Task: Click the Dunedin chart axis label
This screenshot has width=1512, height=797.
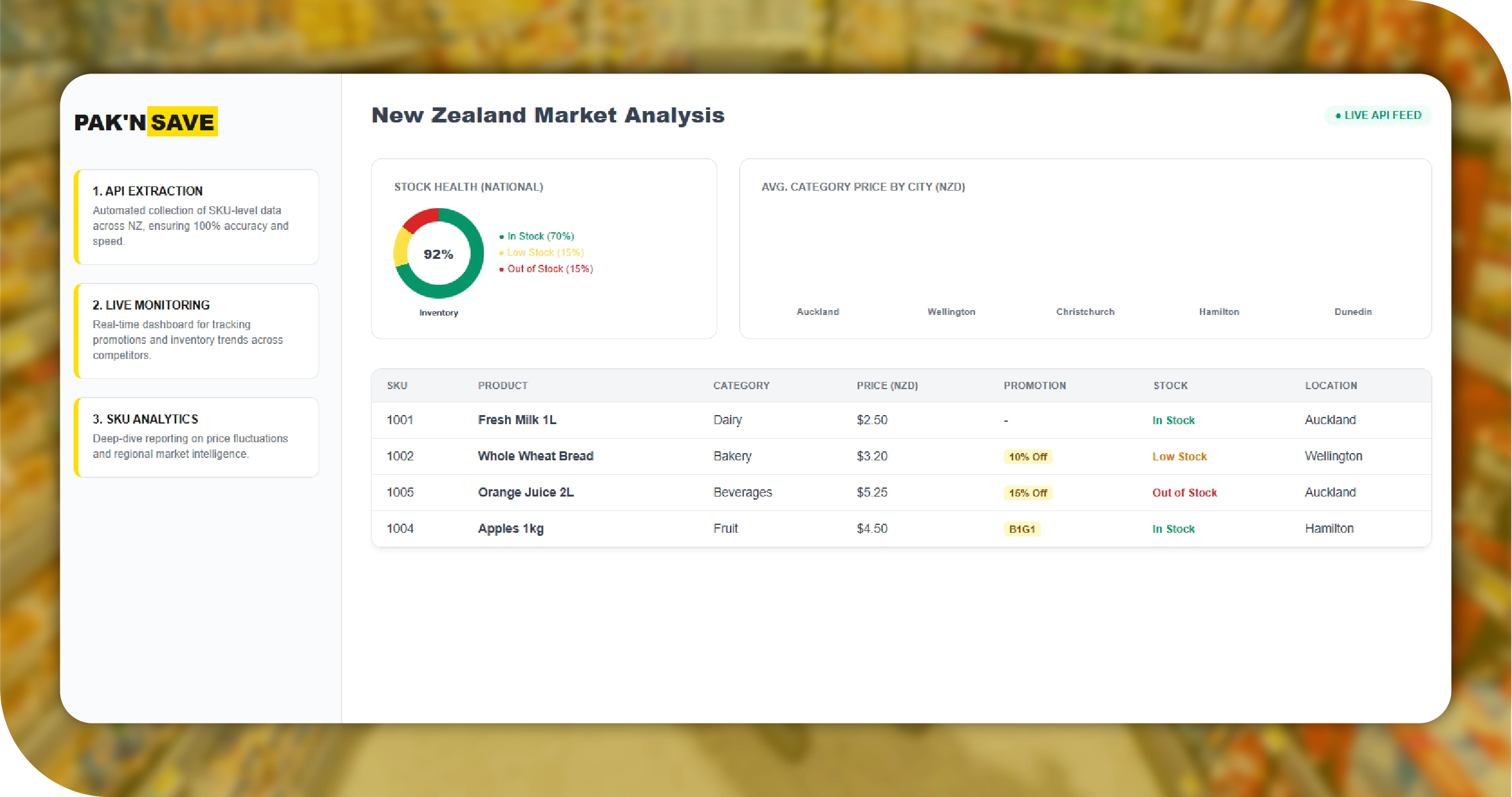Action: (x=1353, y=312)
